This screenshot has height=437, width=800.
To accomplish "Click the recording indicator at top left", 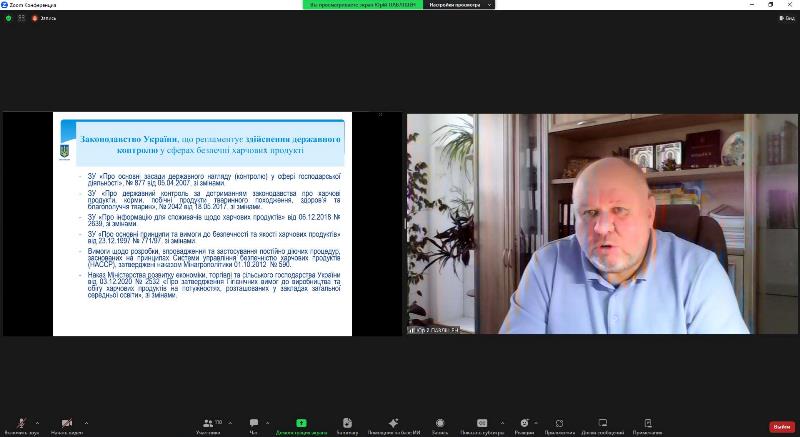I will (x=44, y=18).
